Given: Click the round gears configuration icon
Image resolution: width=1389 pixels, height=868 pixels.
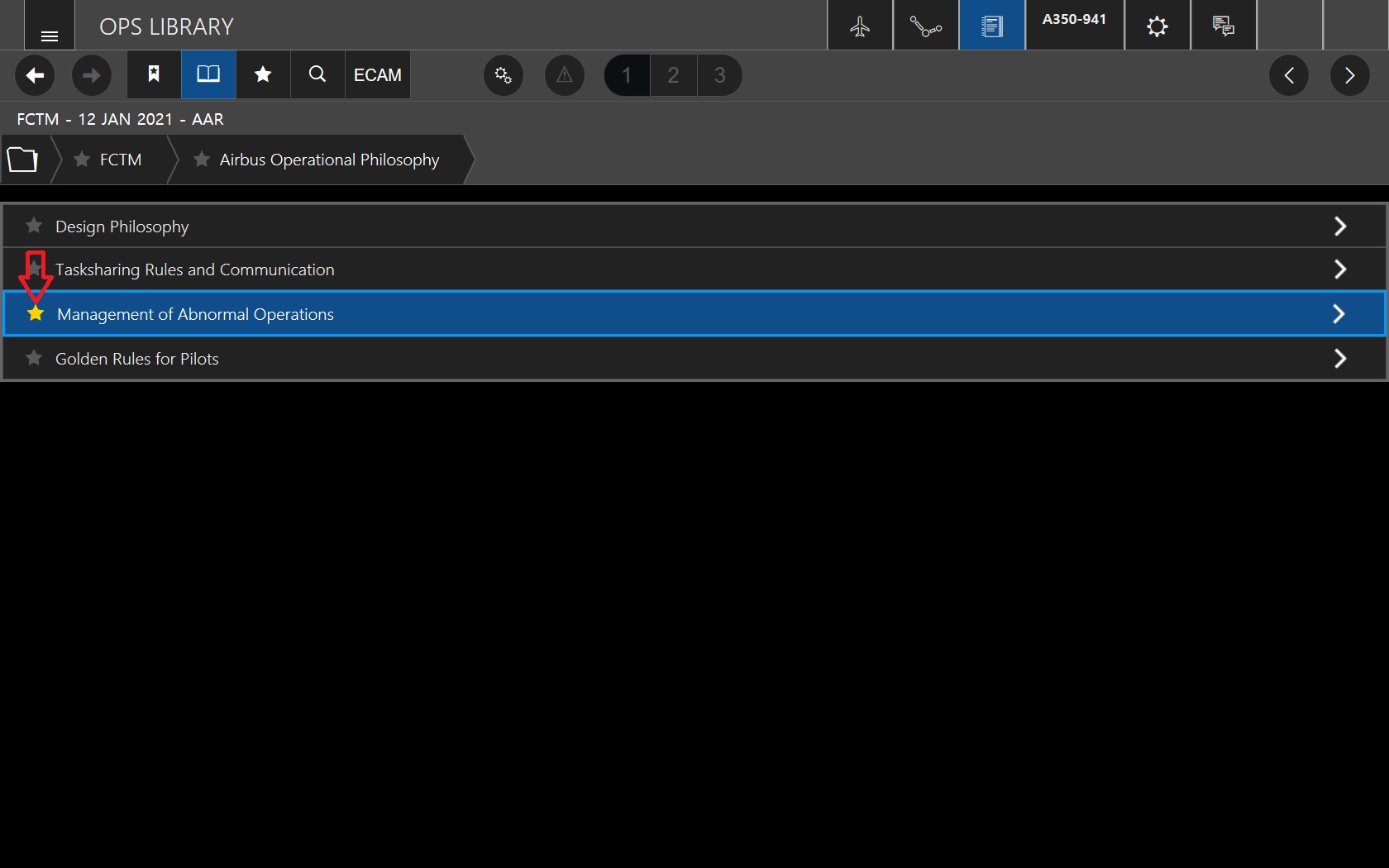Looking at the screenshot, I should [x=504, y=75].
